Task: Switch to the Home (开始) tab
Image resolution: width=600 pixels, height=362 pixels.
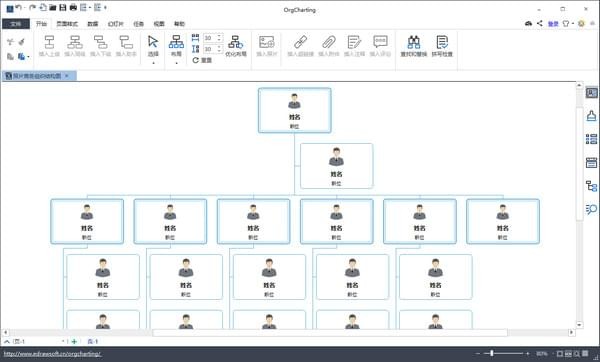Action: [41, 24]
